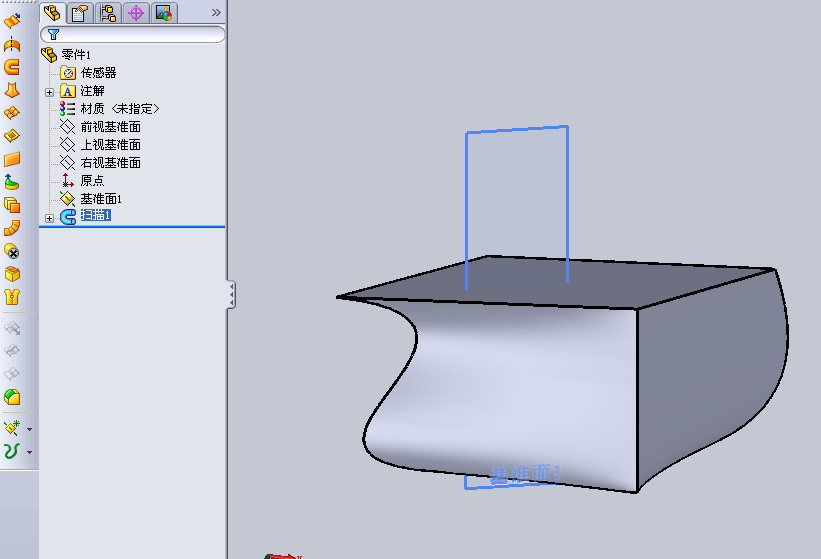Viewport: 821px width, 559px height.
Task: Select the Planar Surface tool icon
Action: (12, 159)
